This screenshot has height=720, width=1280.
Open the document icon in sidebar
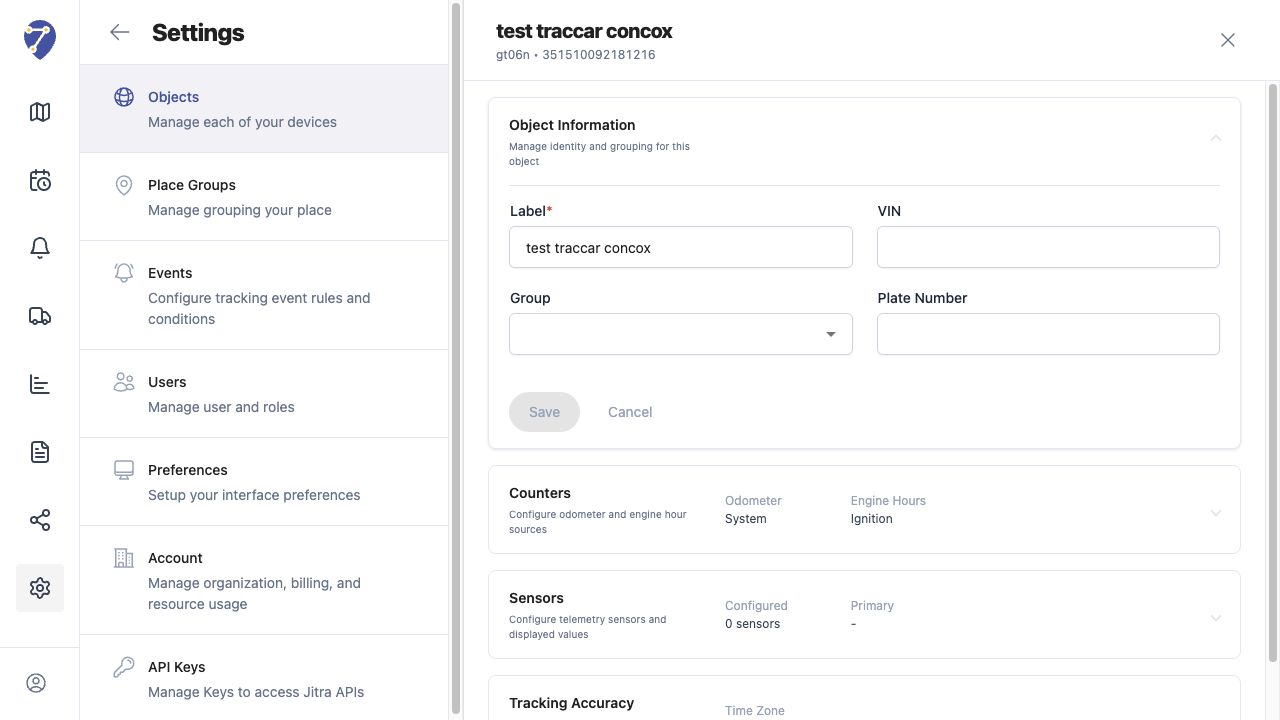(40, 452)
